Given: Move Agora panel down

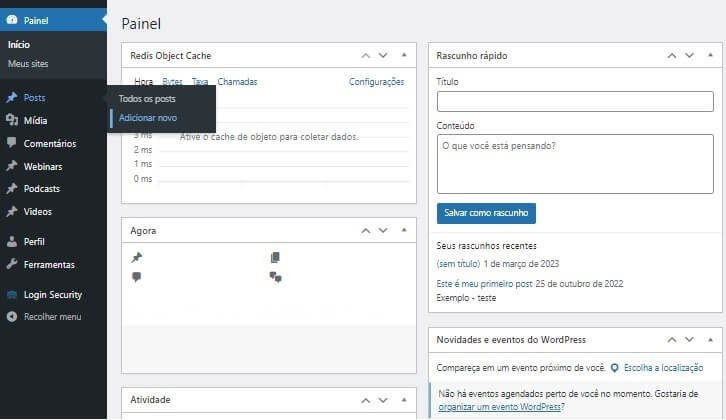Looking at the screenshot, I should click(x=383, y=231).
